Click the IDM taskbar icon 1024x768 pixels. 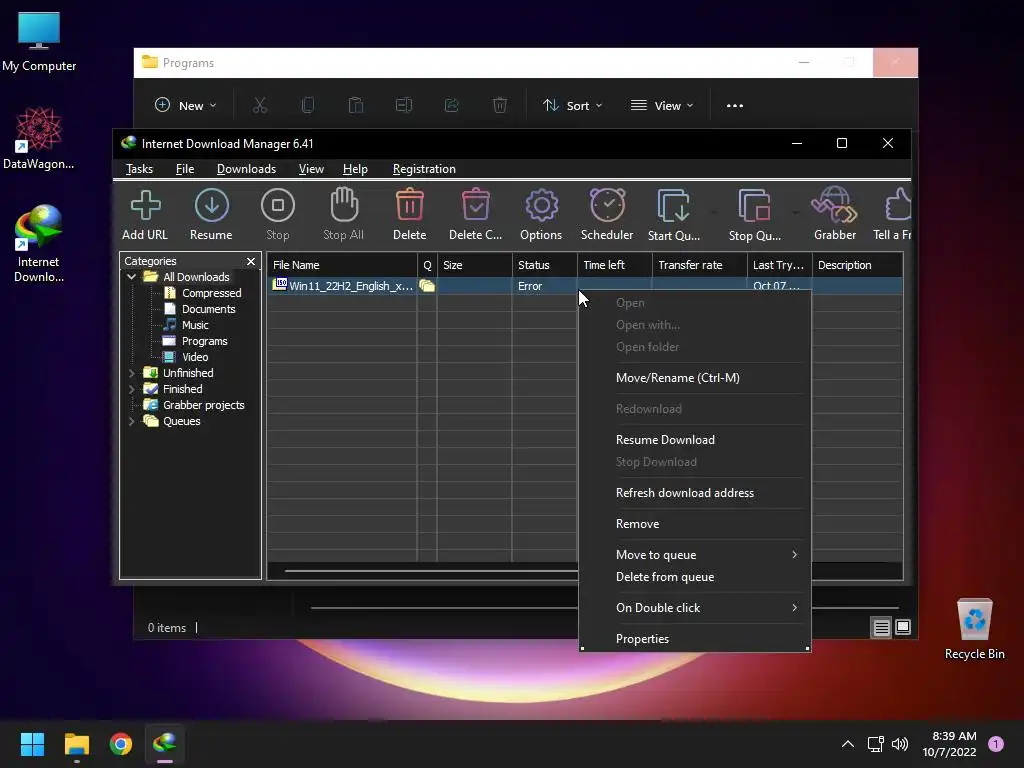tap(165, 744)
